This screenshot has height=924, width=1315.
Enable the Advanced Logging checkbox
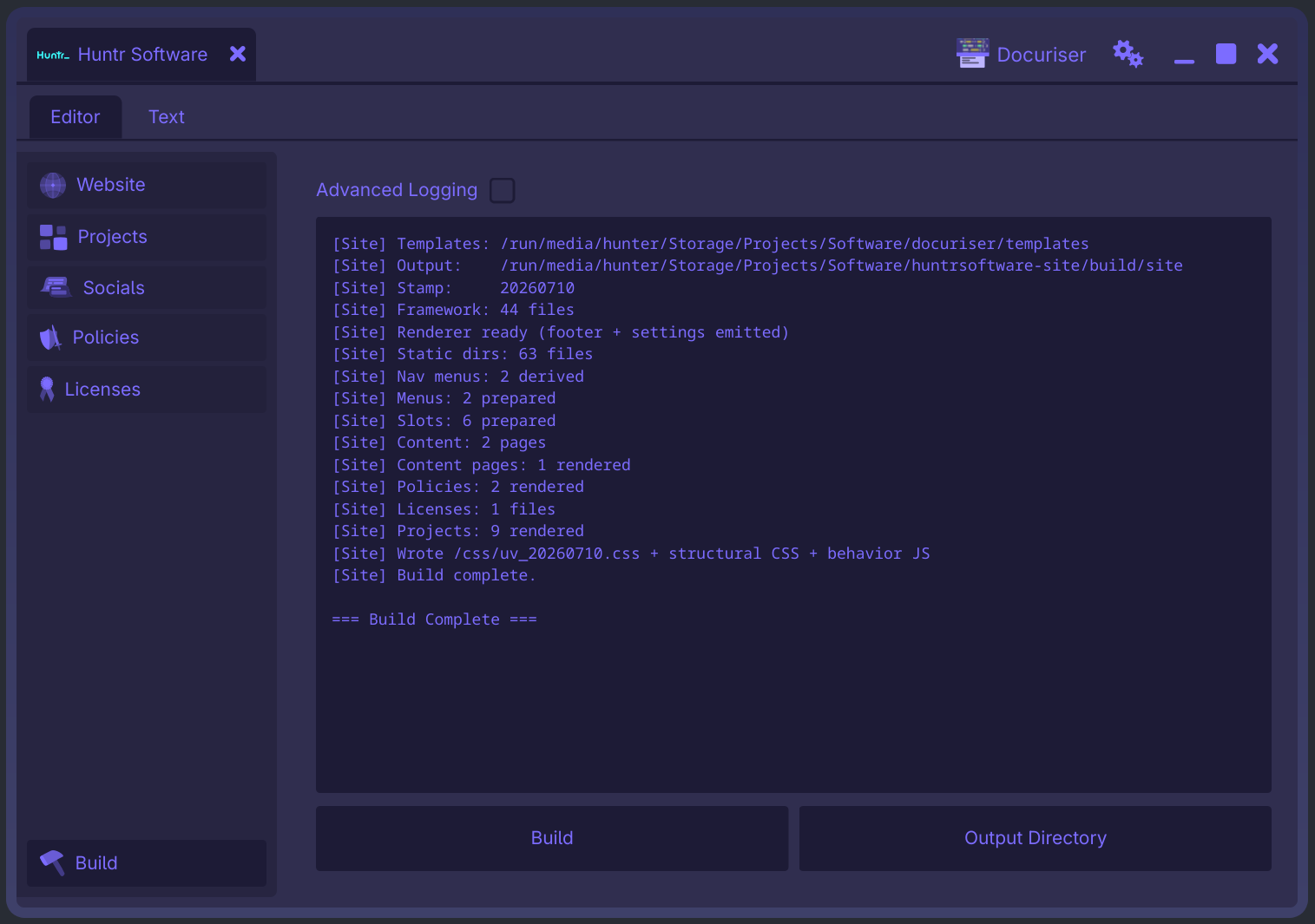502,190
